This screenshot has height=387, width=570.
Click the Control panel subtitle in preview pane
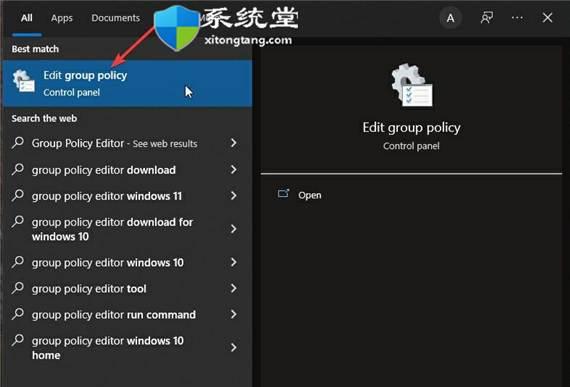pyautogui.click(x=411, y=146)
